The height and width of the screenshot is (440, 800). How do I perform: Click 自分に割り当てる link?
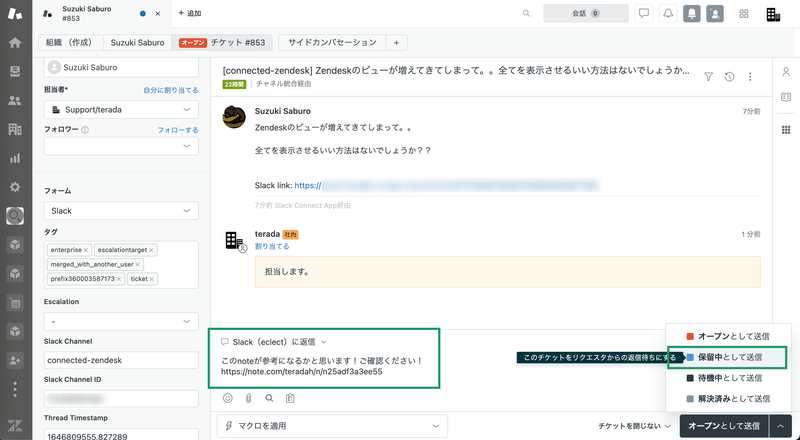[171, 90]
